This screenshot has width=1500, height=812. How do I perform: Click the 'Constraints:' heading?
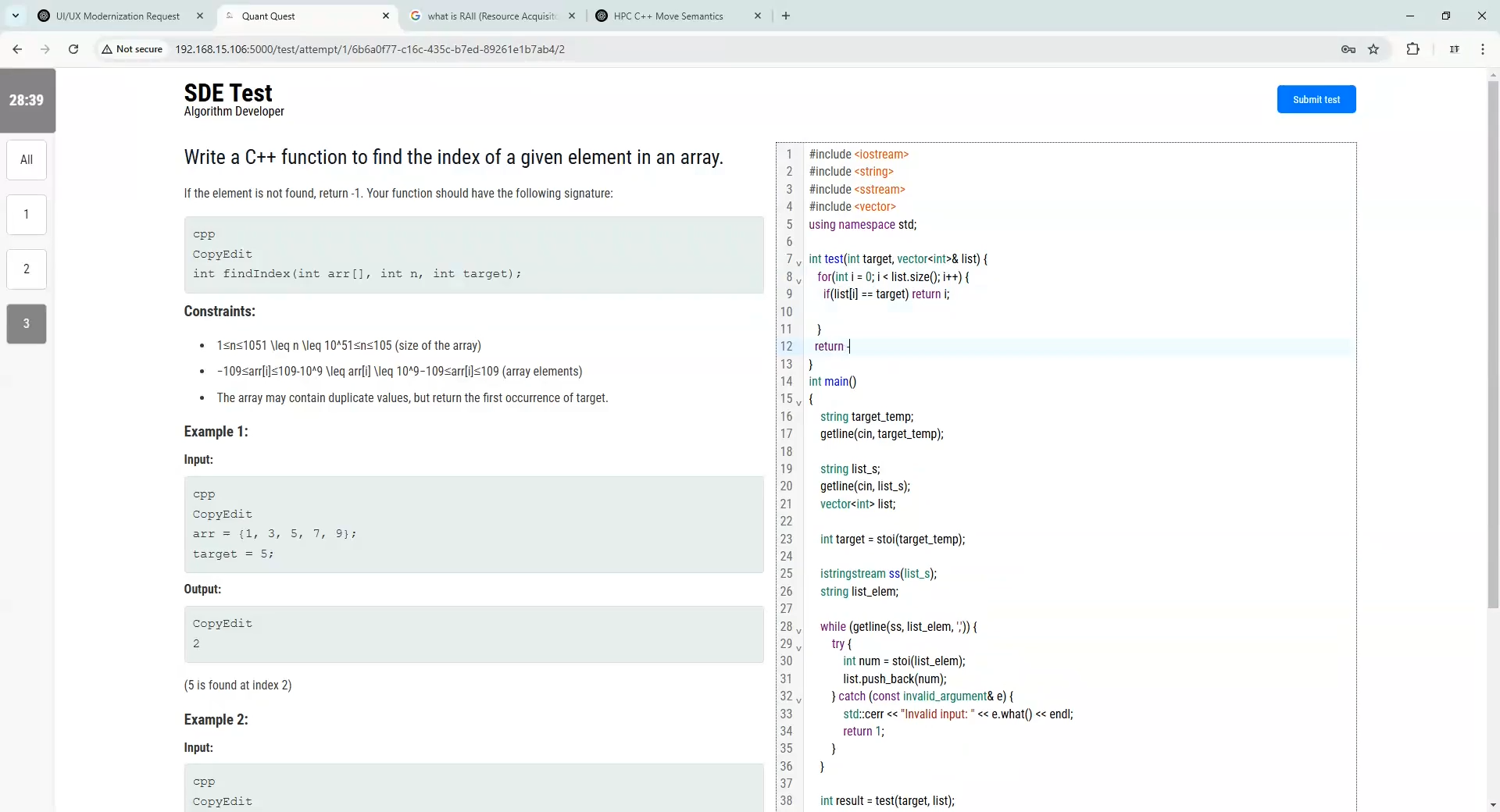pyautogui.click(x=220, y=312)
